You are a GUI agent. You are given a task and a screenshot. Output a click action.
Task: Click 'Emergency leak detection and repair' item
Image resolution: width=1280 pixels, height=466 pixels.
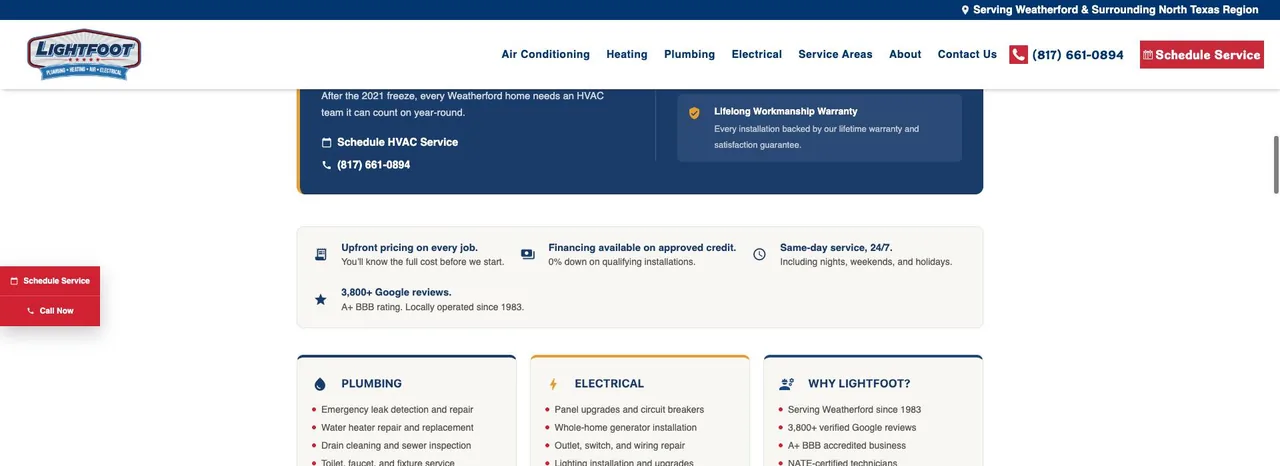coord(397,410)
